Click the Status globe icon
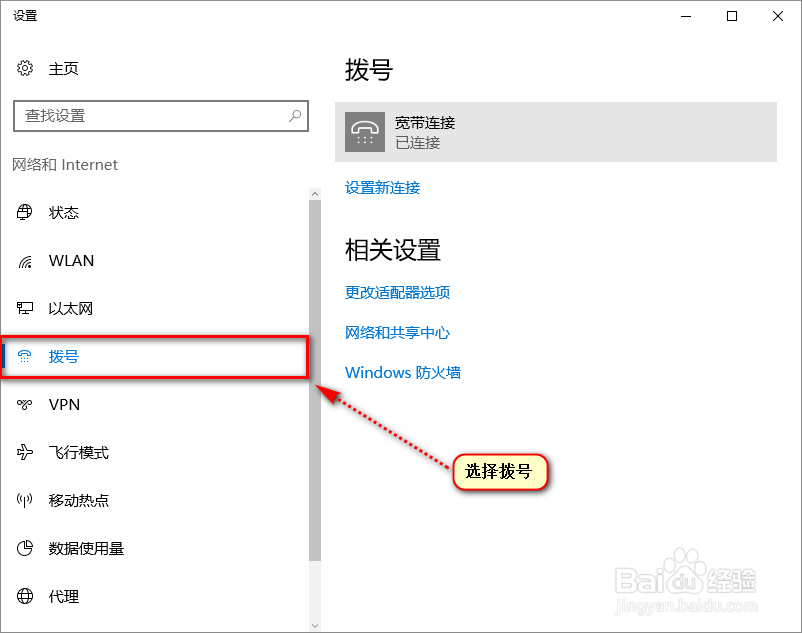802x633 pixels. click(x=25, y=212)
